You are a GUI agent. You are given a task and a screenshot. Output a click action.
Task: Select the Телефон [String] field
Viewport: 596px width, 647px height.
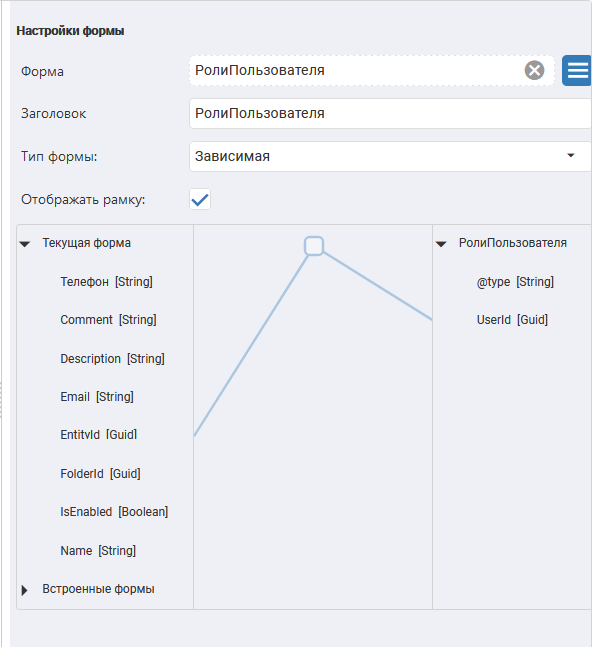pyautogui.click(x=106, y=282)
